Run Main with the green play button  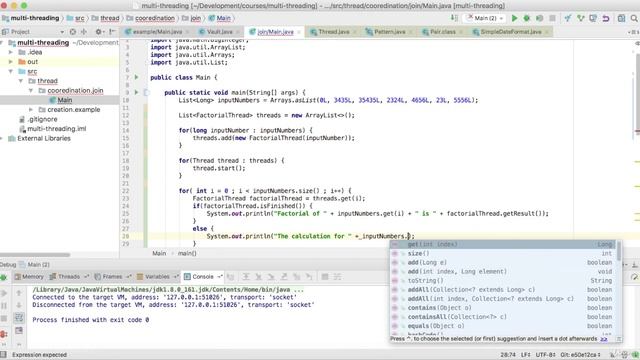pos(514,18)
